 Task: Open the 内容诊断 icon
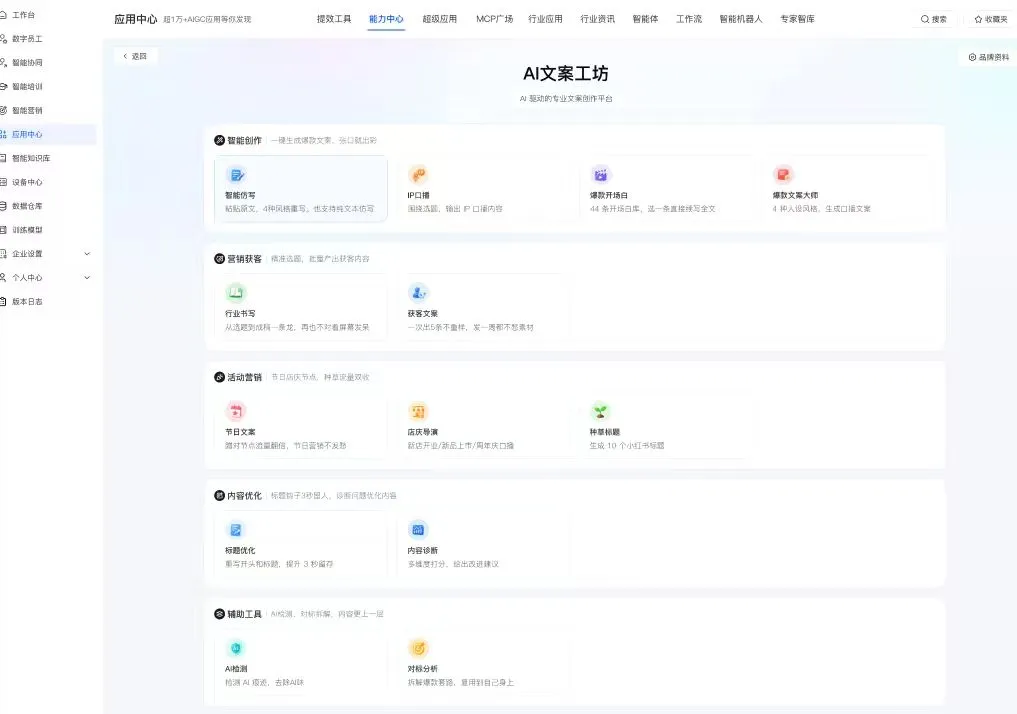coord(418,530)
